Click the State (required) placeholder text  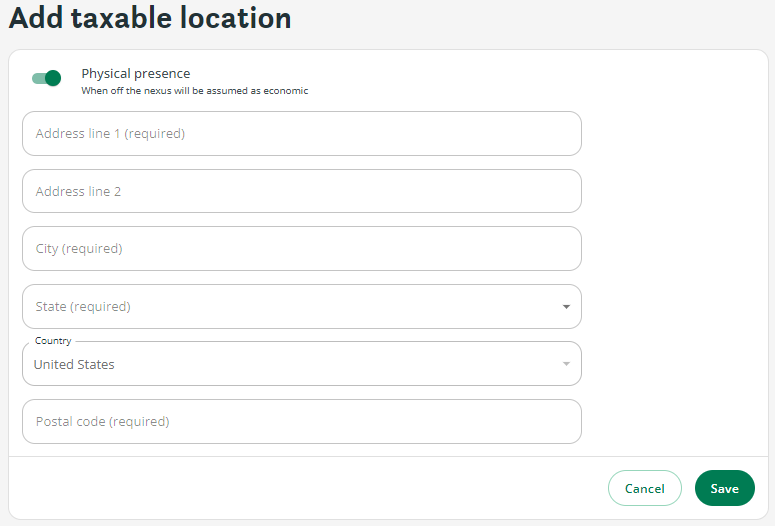[83, 307]
